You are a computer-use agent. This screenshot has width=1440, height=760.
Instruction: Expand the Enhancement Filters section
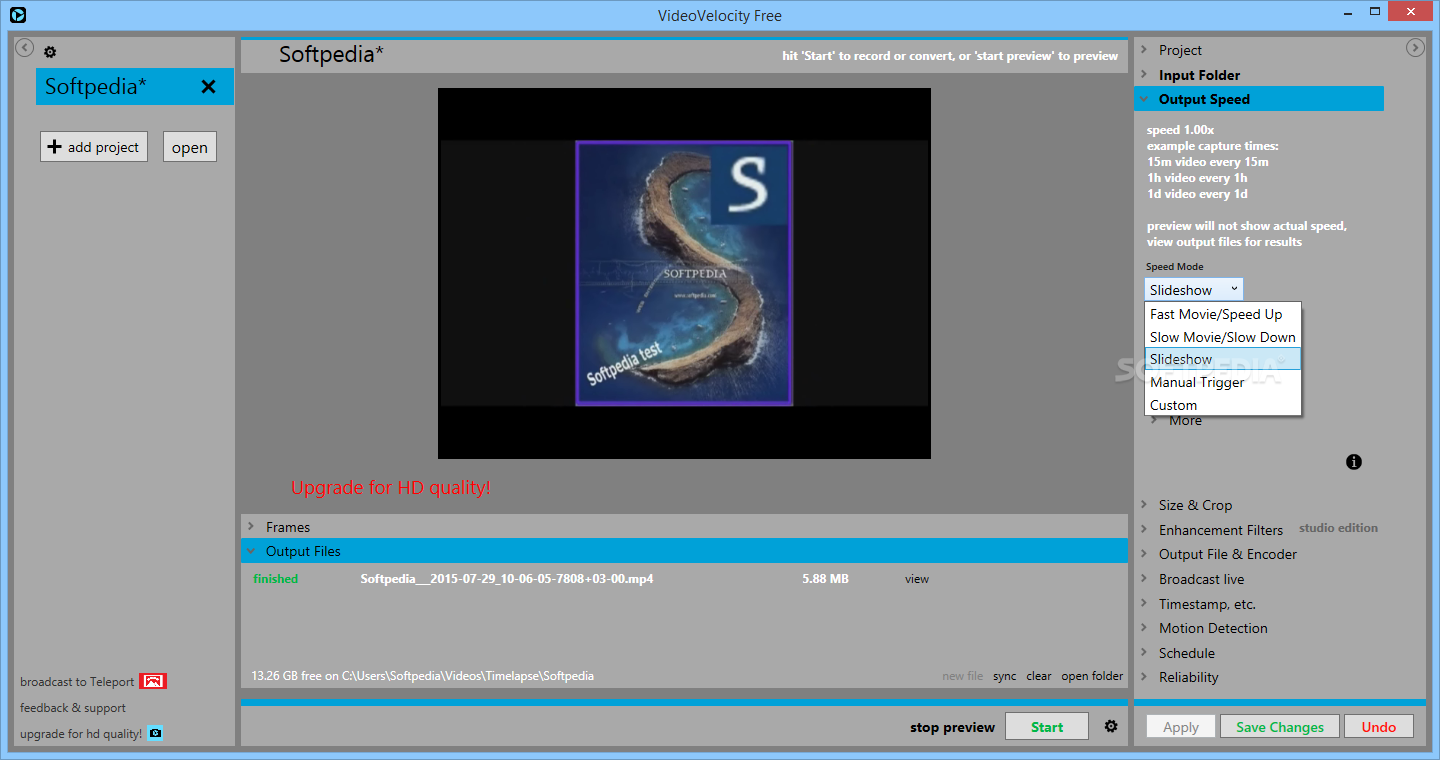click(1220, 530)
